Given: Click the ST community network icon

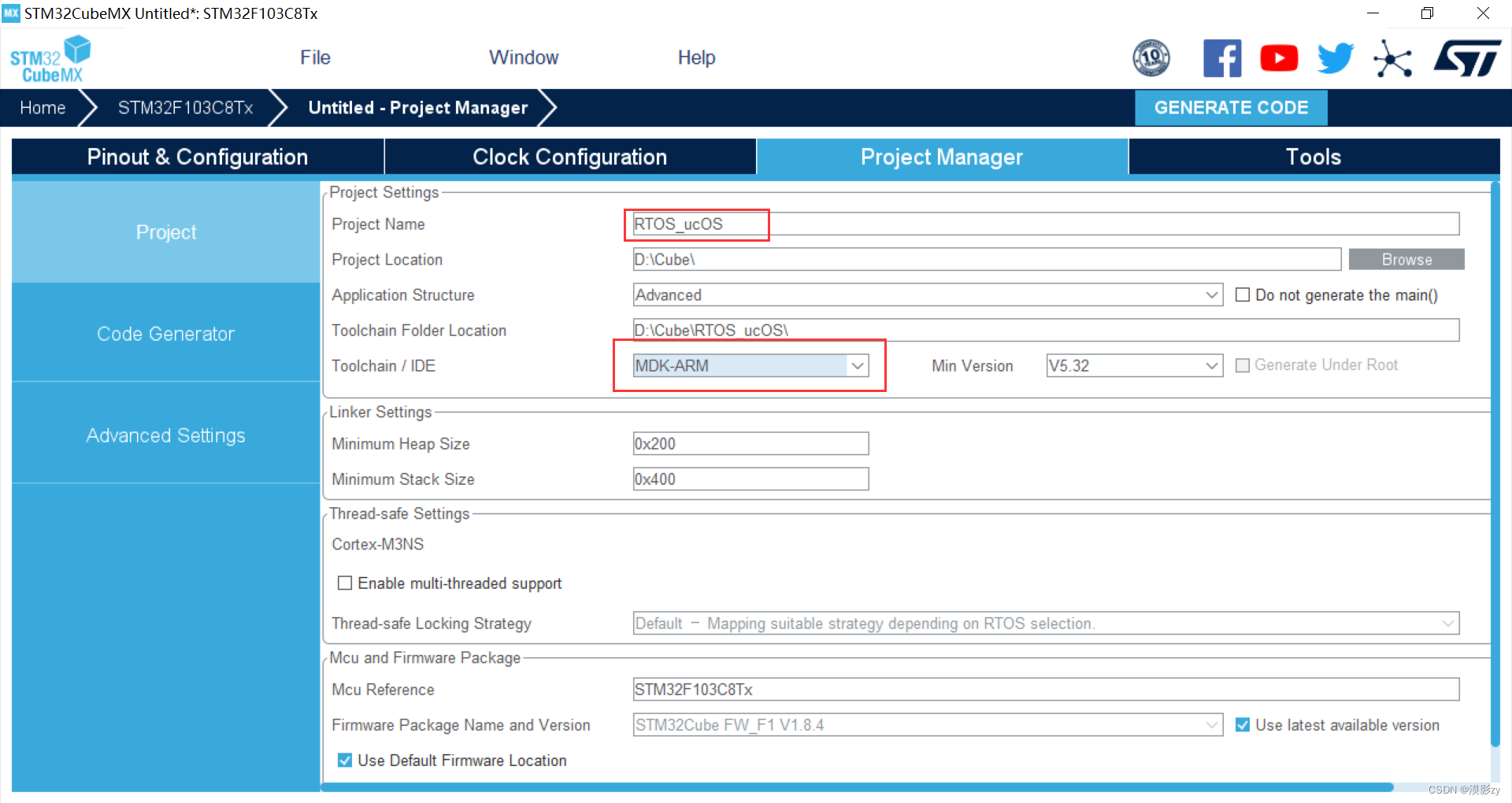Looking at the screenshot, I should 1392,58.
